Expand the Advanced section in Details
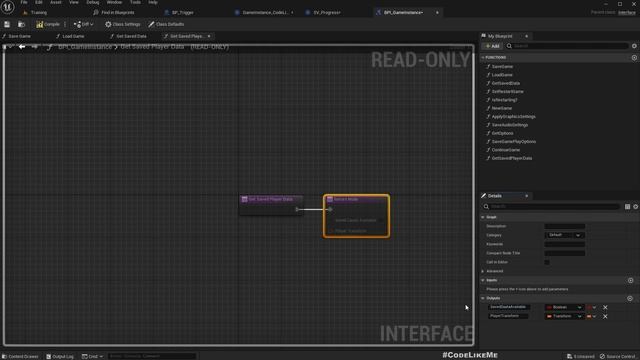Screen dimensions: 640x360 click(483, 271)
